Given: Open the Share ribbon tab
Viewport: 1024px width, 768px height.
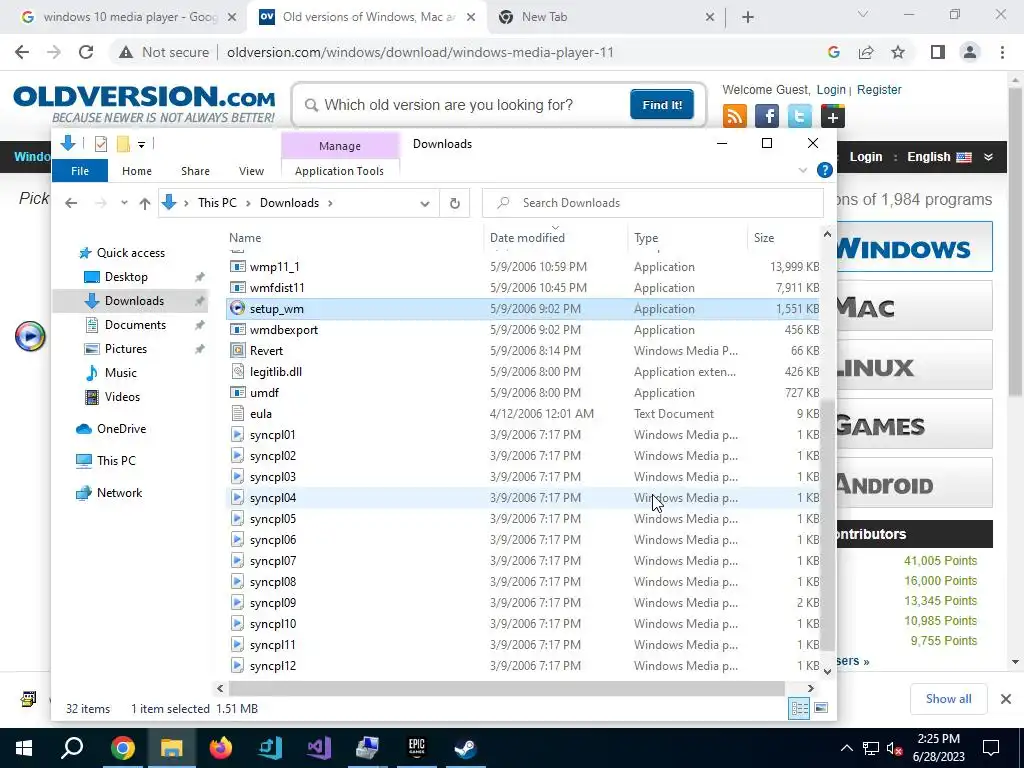Looking at the screenshot, I should [x=195, y=170].
